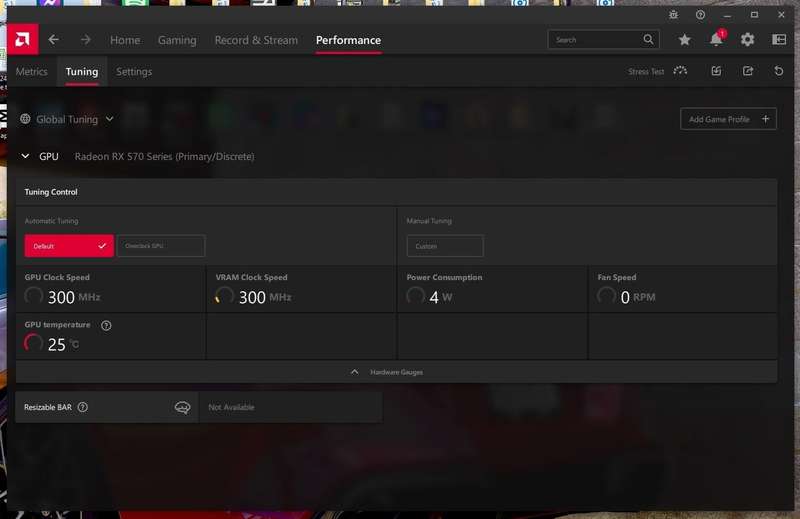The width and height of the screenshot is (800, 519).
Task: Click the Resizable BAR chat bubble icon
Action: (x=182, y=407)
